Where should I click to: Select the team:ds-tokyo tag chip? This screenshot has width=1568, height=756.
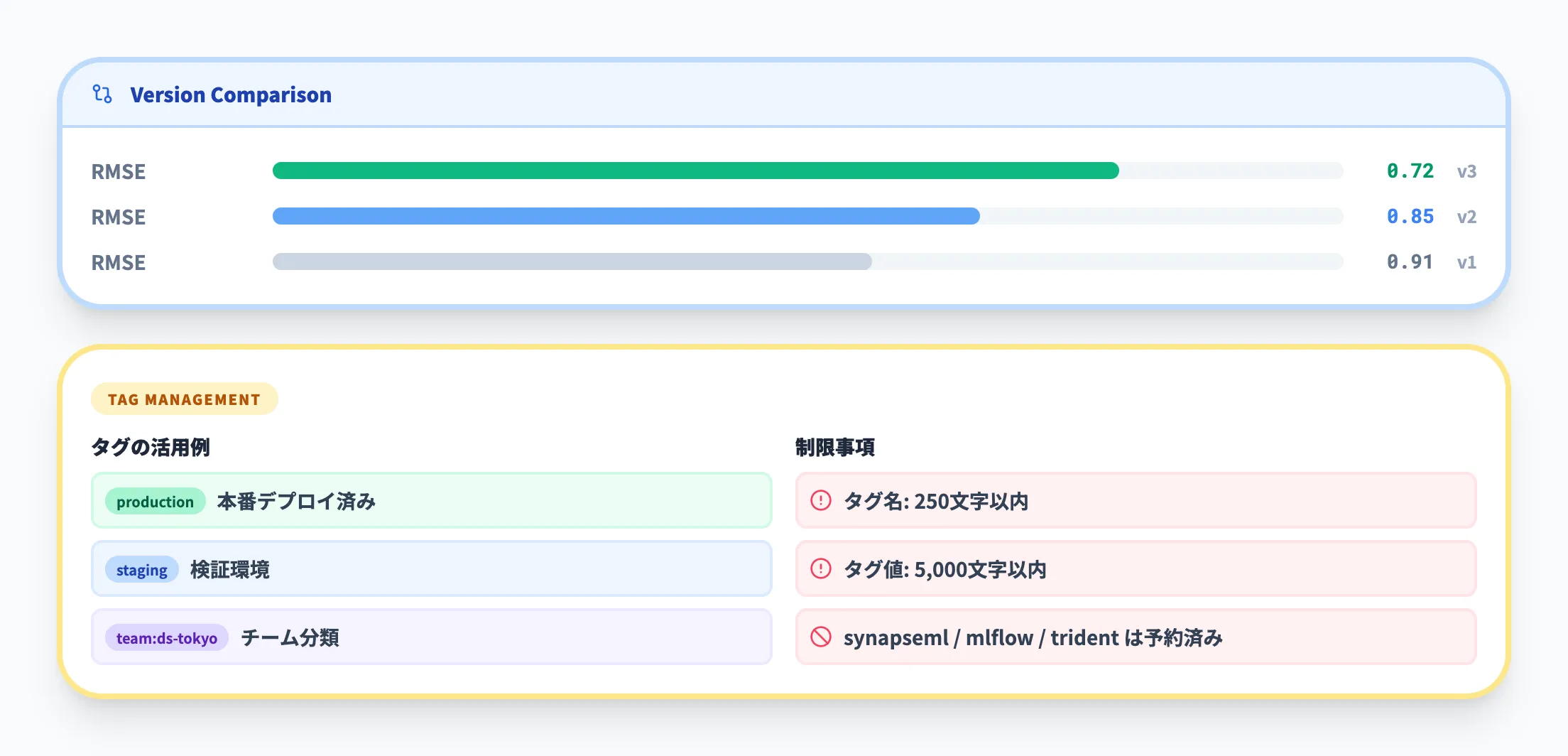click(166, 638)
